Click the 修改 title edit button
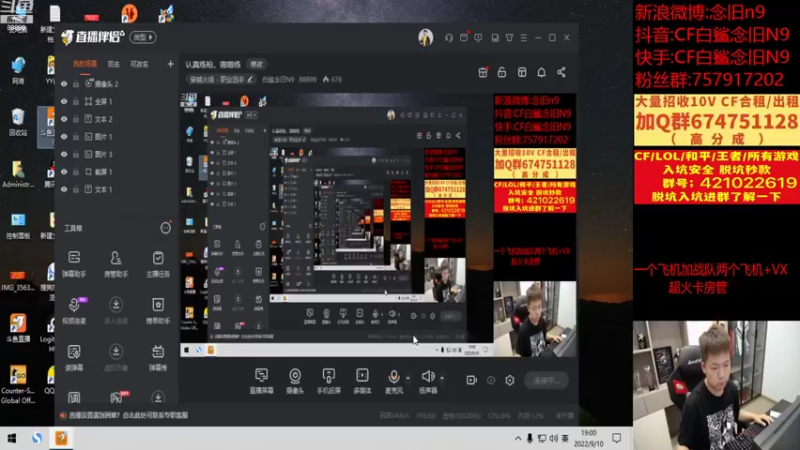Image resolution: width=800 pixels, height=450 pixels. coord(257,64)
